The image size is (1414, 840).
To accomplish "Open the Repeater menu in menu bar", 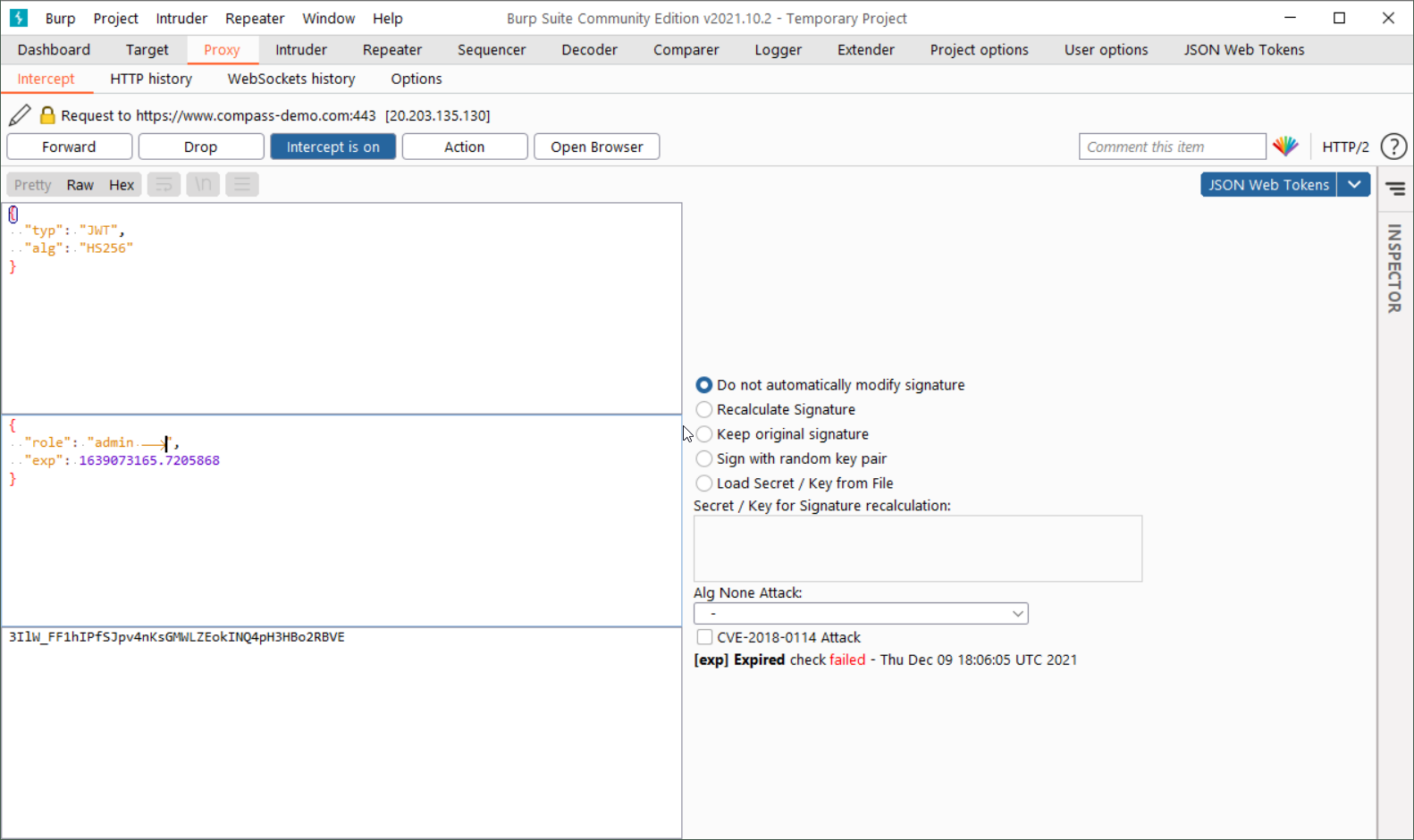I will [255, 18].
